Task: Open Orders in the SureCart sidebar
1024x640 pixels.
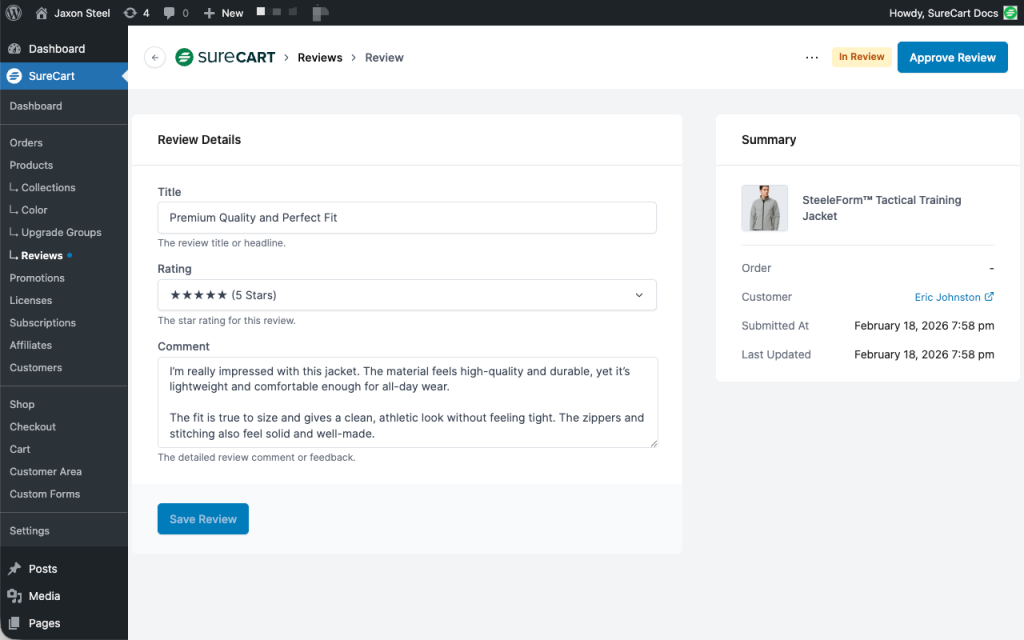Action: pyautogui.click(x=26, y=143)
